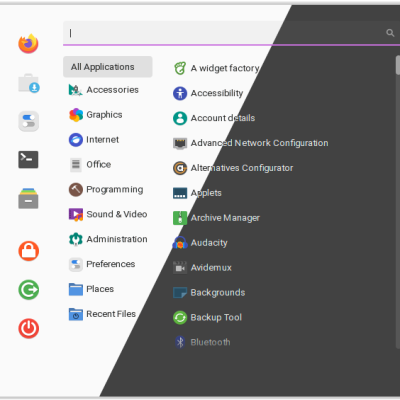
Task: Open 'Alternatives Configurator' by its label
Action: coord(242,168)
